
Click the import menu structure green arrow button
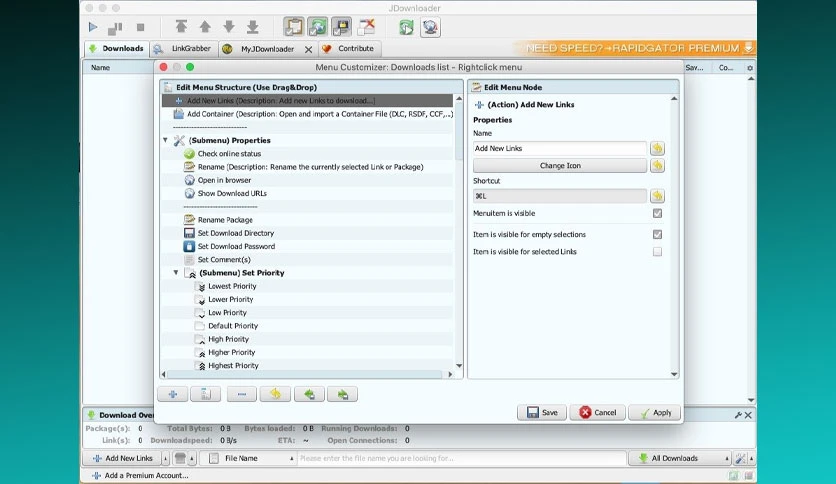[342, 394]
